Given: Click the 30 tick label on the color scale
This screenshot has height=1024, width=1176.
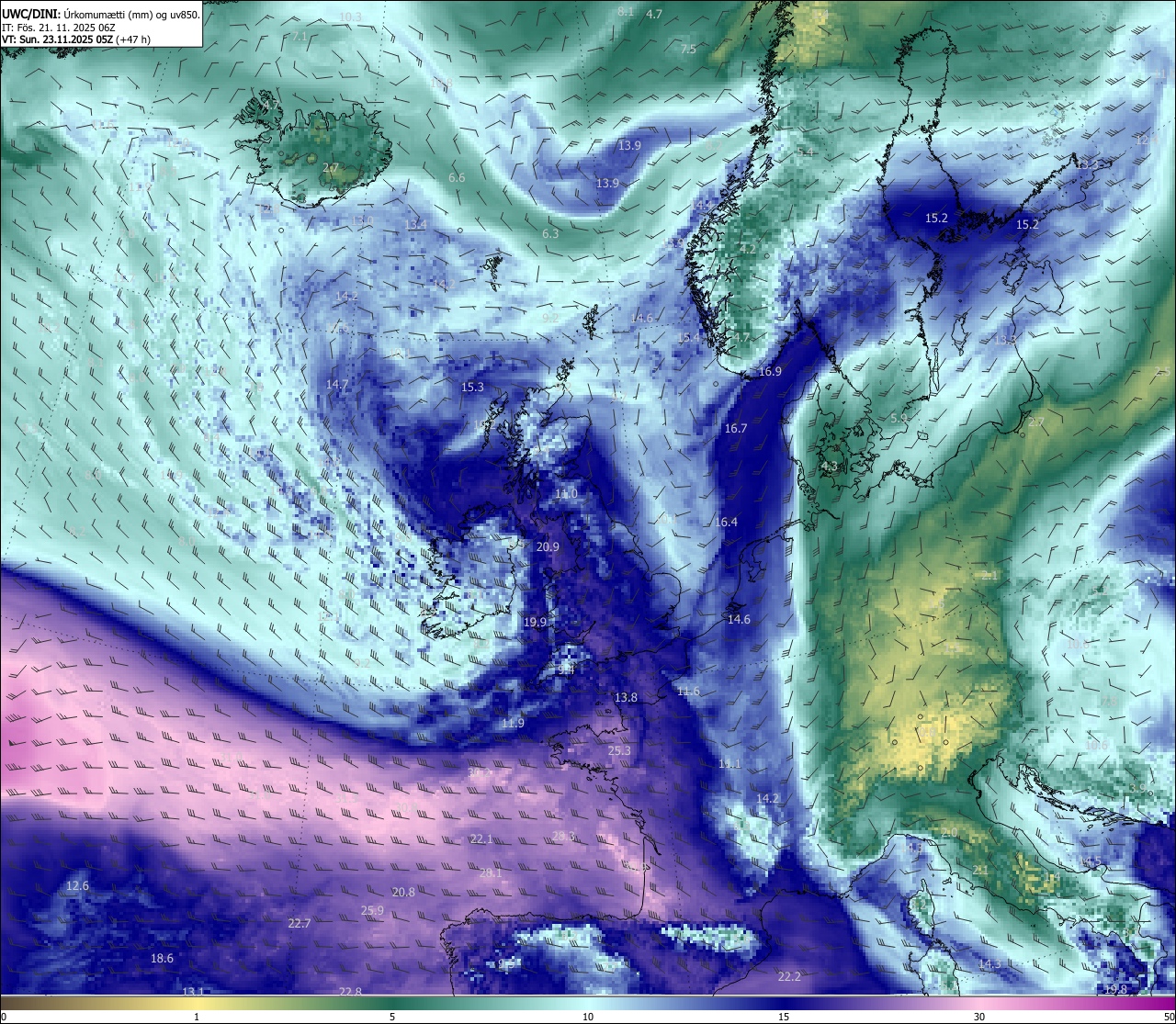Looking at the screenshot, I should 979,1017.
